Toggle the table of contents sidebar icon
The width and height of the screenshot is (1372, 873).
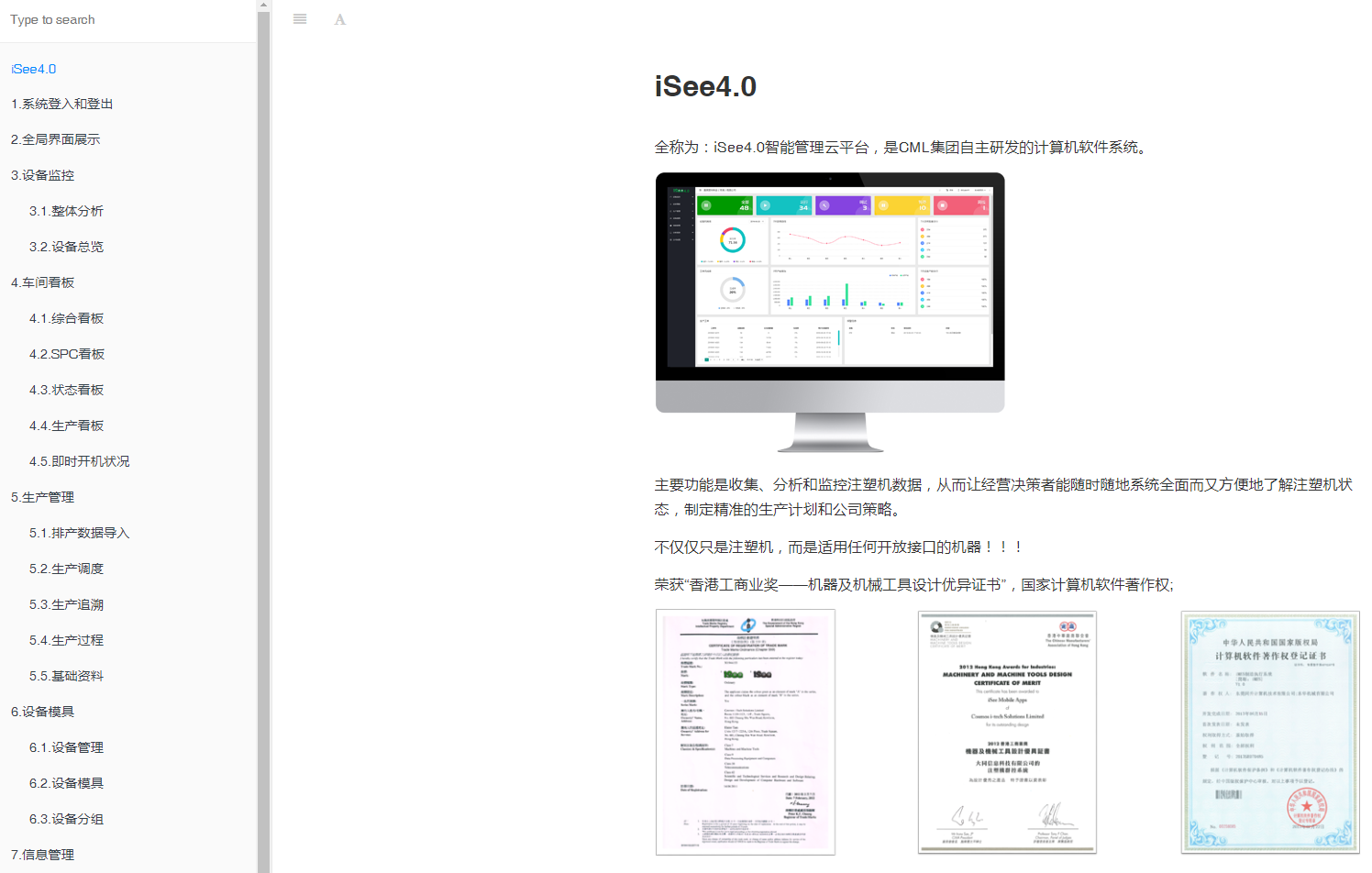[x=299, y=18]
